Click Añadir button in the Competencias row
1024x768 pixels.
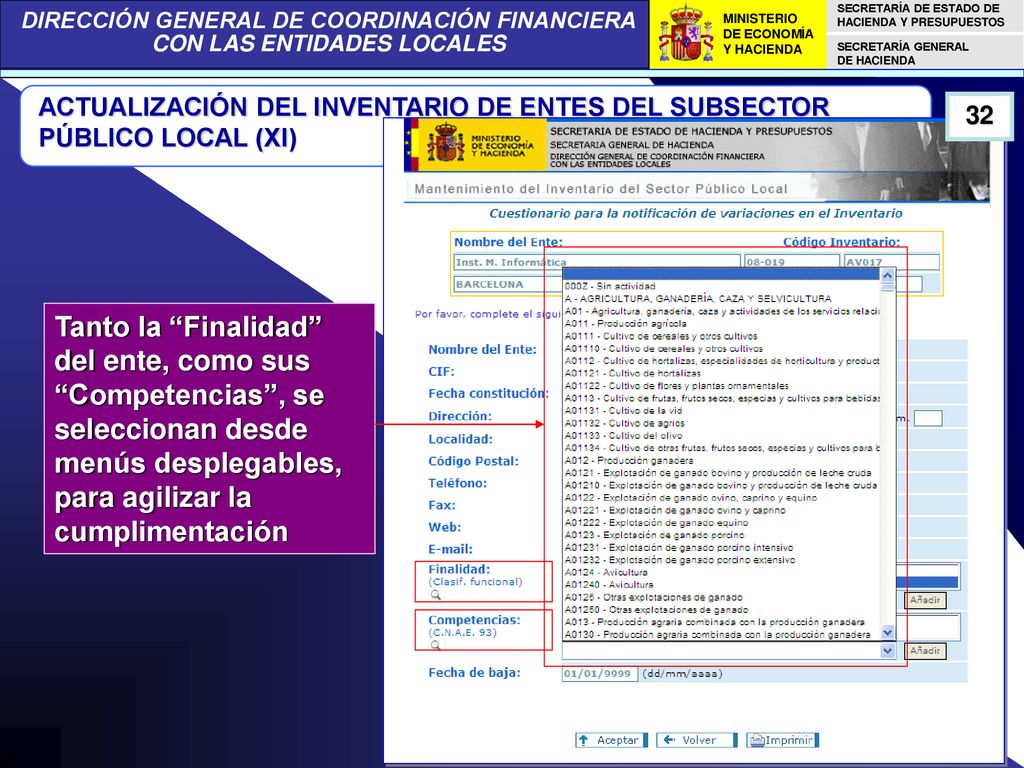[x=925, y=650]
